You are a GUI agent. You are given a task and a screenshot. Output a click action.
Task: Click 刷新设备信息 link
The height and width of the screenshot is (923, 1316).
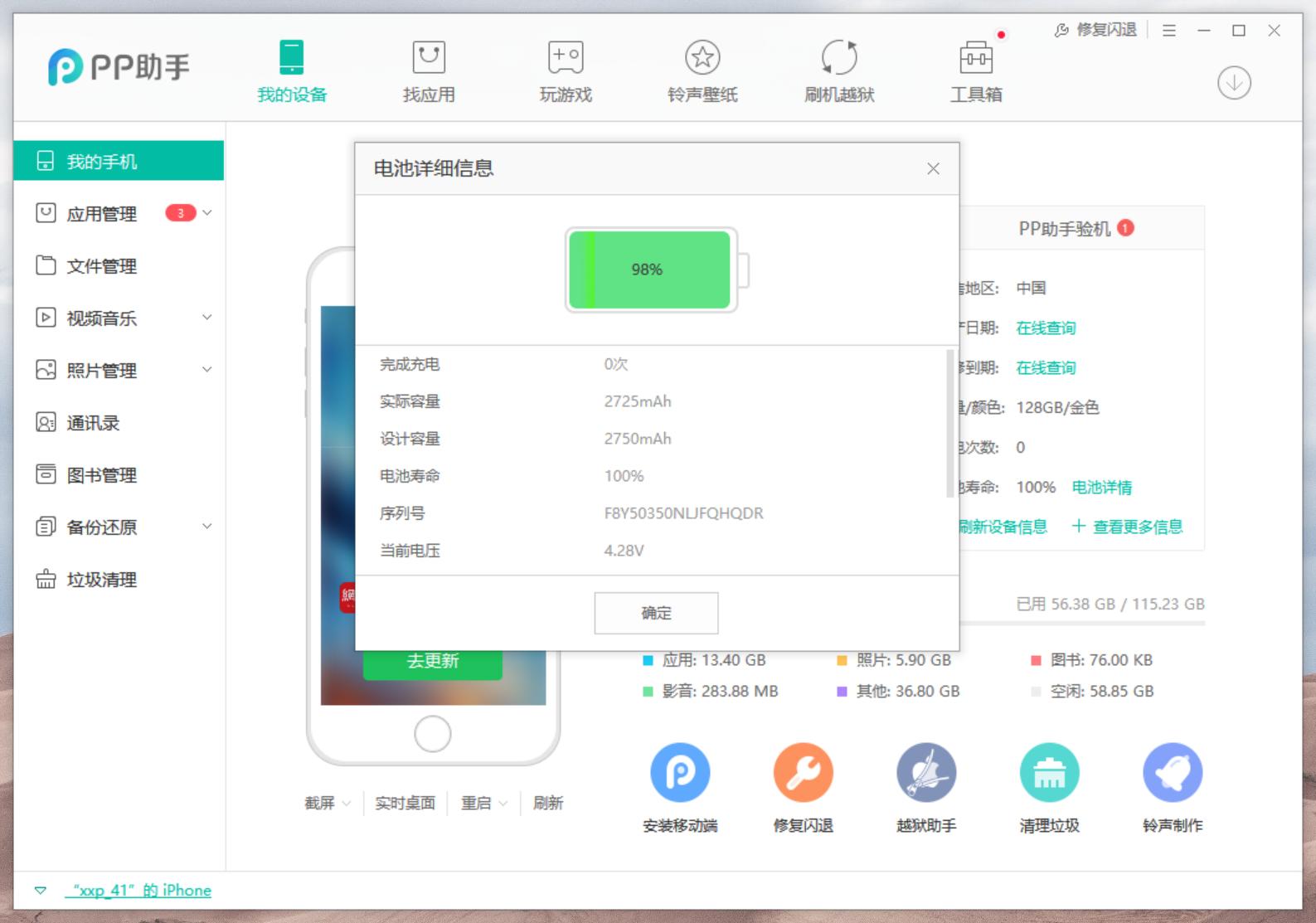1003,527
